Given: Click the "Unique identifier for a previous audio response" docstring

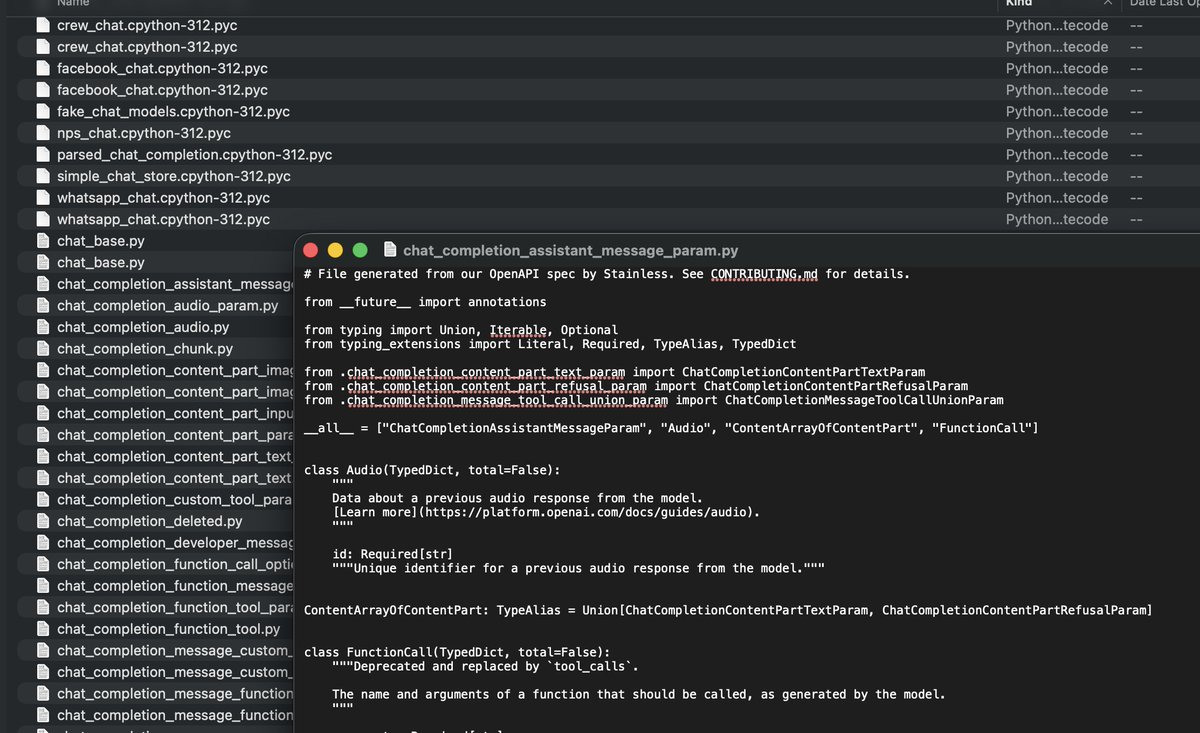Looking at the screenshot, I should coord(579,568).
